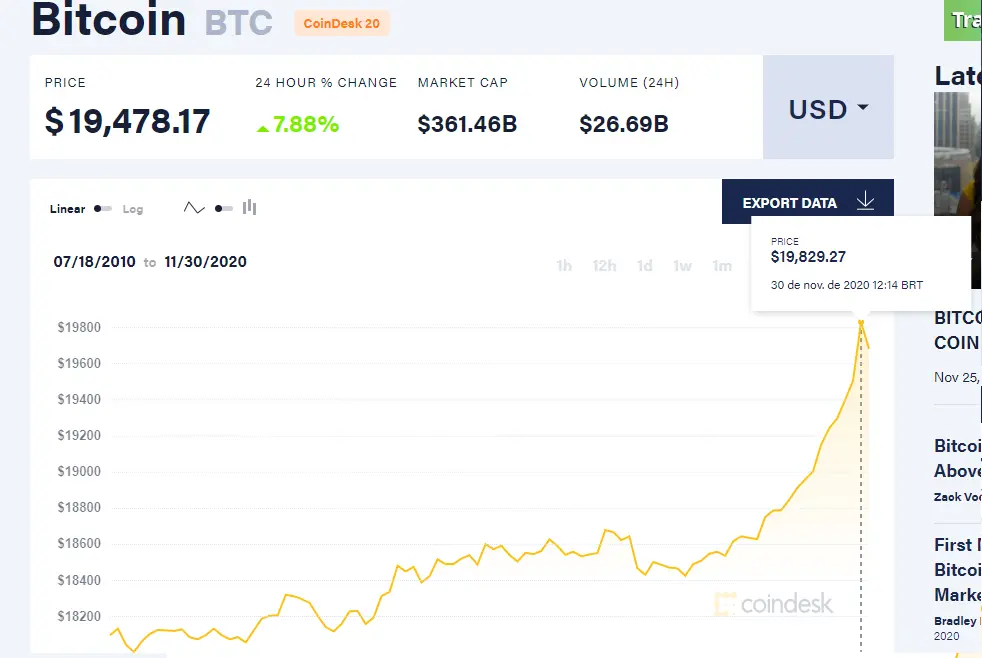Click the peak price marker on chart

coord(860,321)
